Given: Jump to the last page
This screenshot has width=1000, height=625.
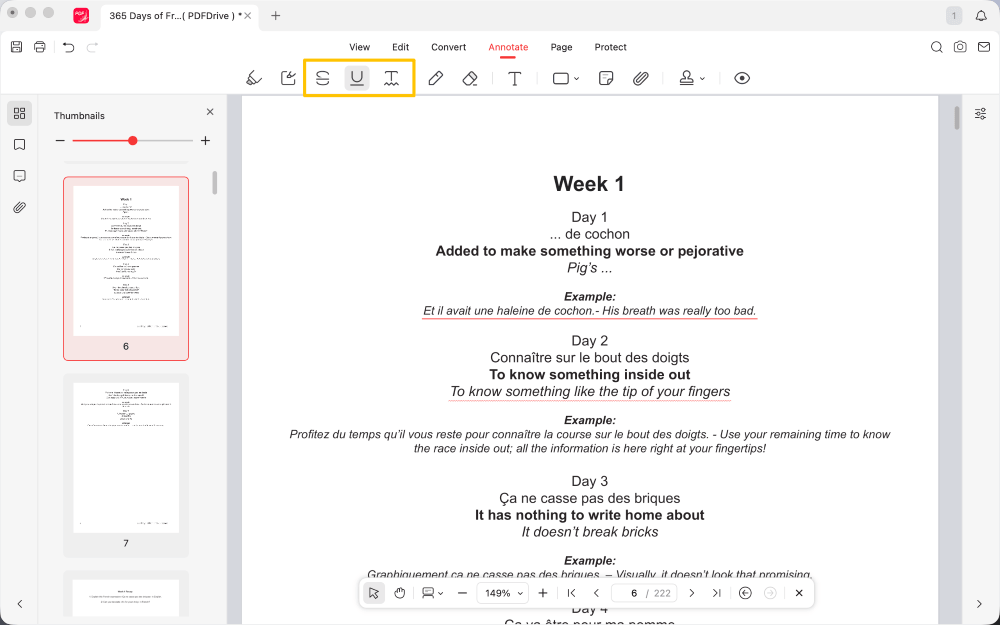Looking at the screenshot, I should [716, 593].
